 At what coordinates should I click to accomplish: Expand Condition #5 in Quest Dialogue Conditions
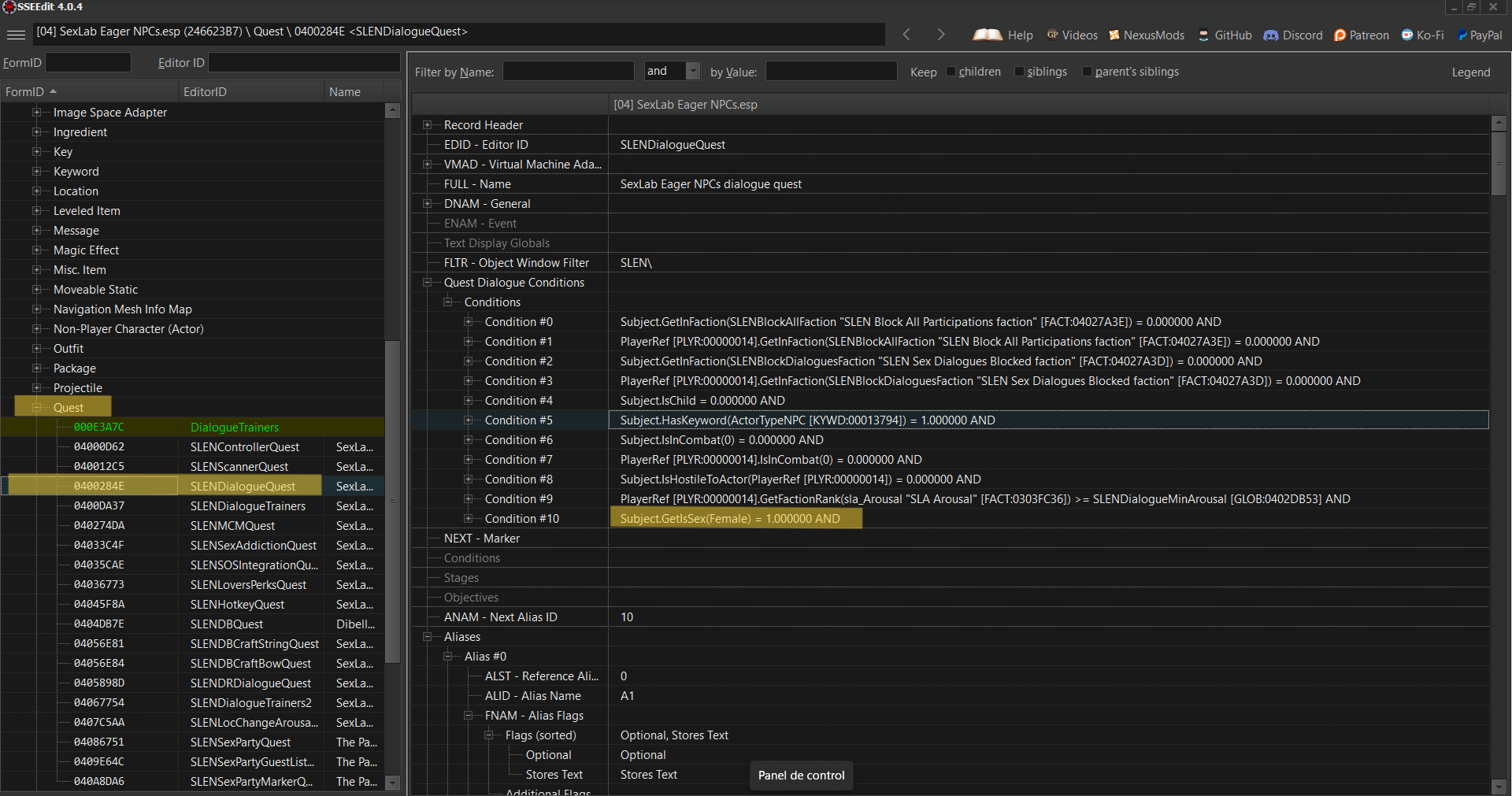pos(469,420)
